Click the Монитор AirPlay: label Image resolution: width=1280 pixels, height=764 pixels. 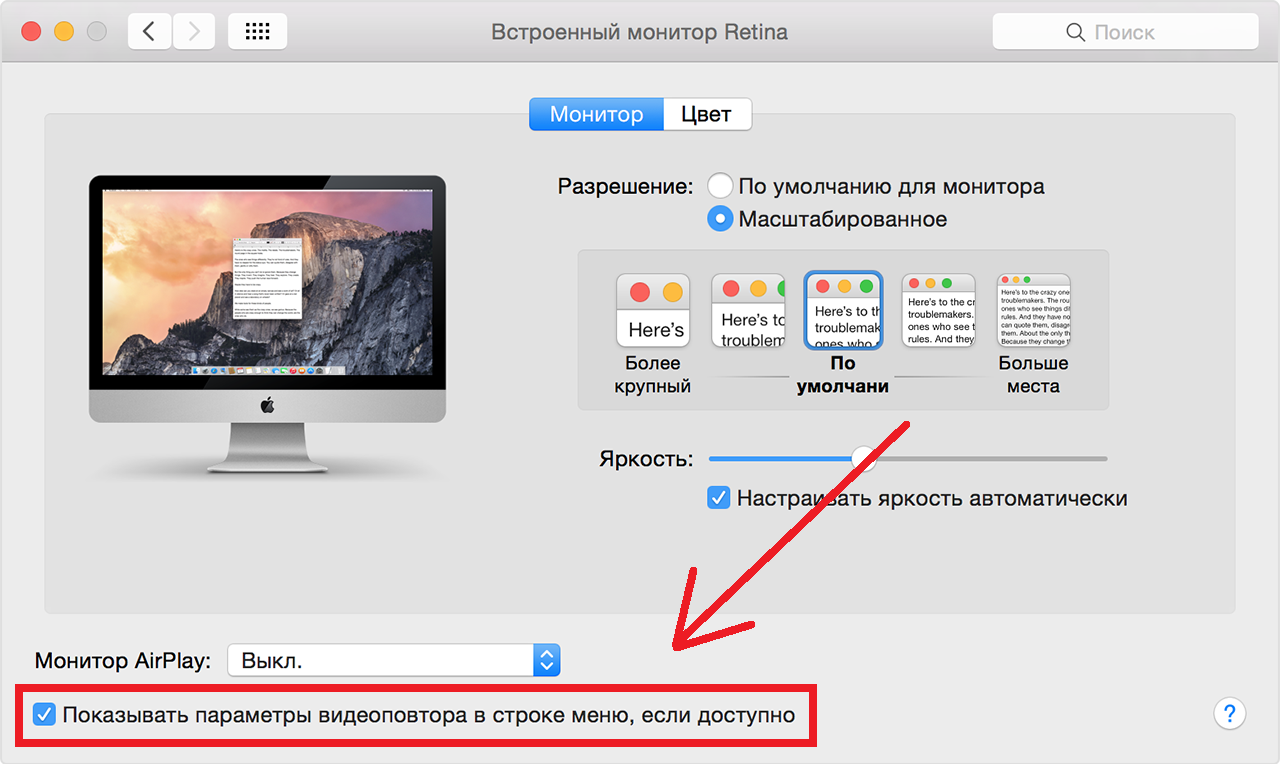click(x=124, y=661)
